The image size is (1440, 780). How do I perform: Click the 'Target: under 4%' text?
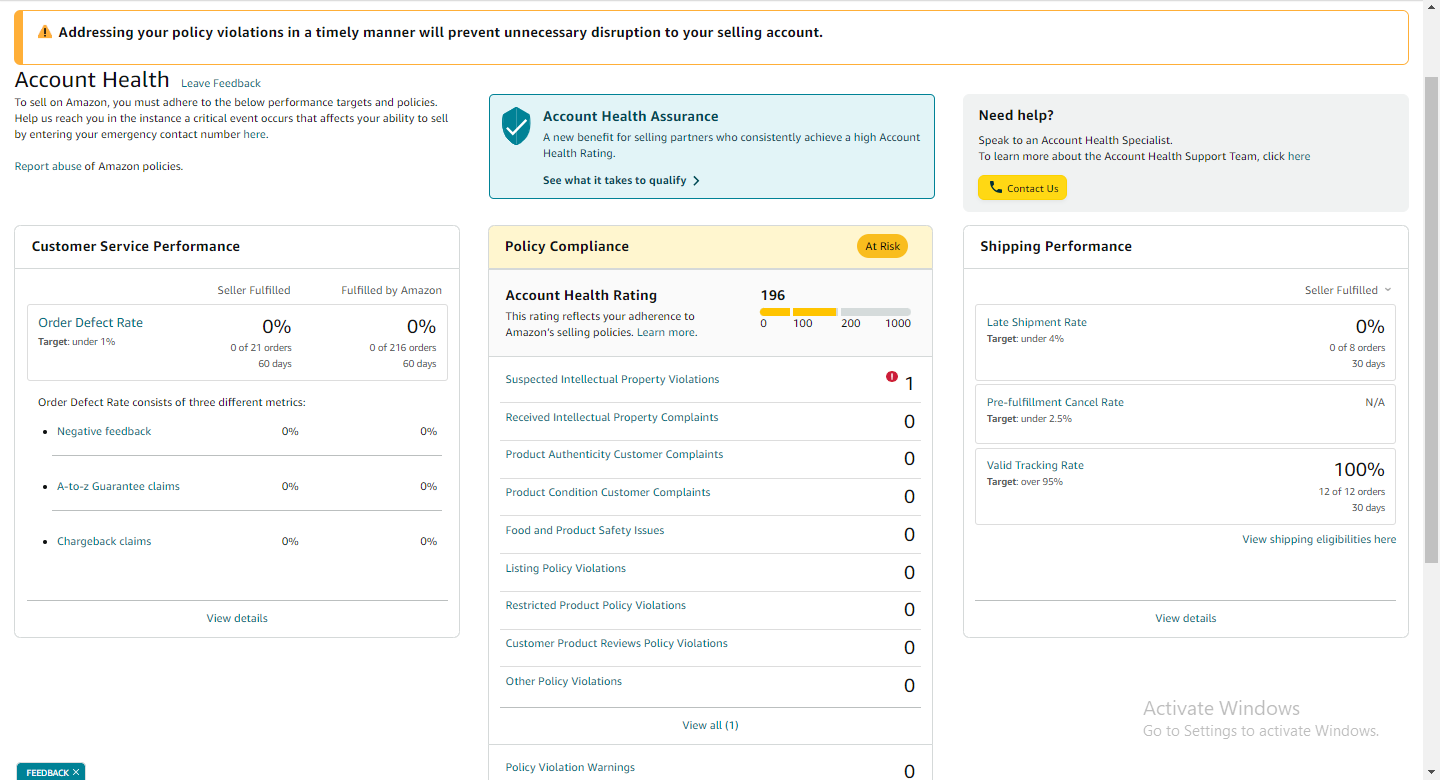1025,339
